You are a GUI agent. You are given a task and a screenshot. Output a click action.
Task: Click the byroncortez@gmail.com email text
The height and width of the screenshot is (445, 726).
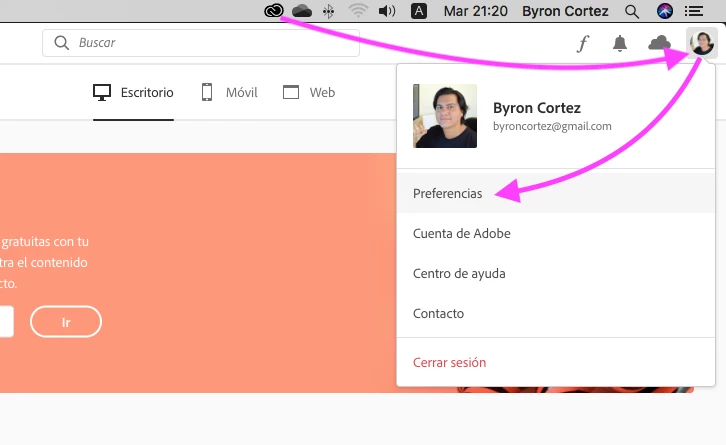pos(552,126)
